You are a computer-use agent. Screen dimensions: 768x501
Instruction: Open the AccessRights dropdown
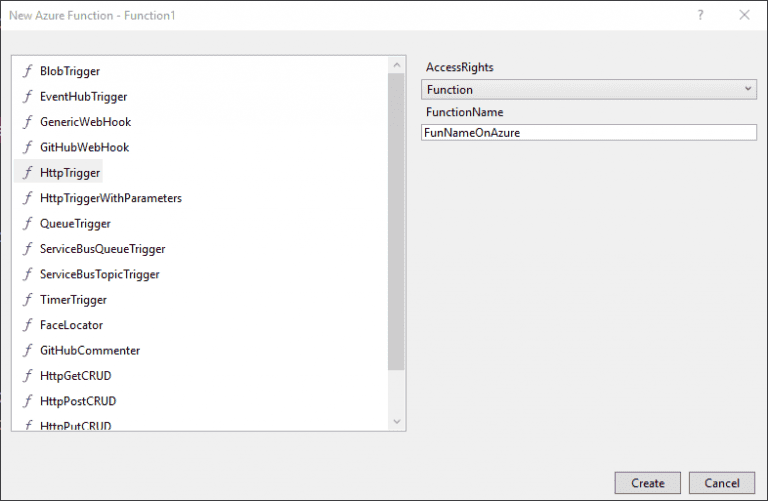tap(588, 89)
